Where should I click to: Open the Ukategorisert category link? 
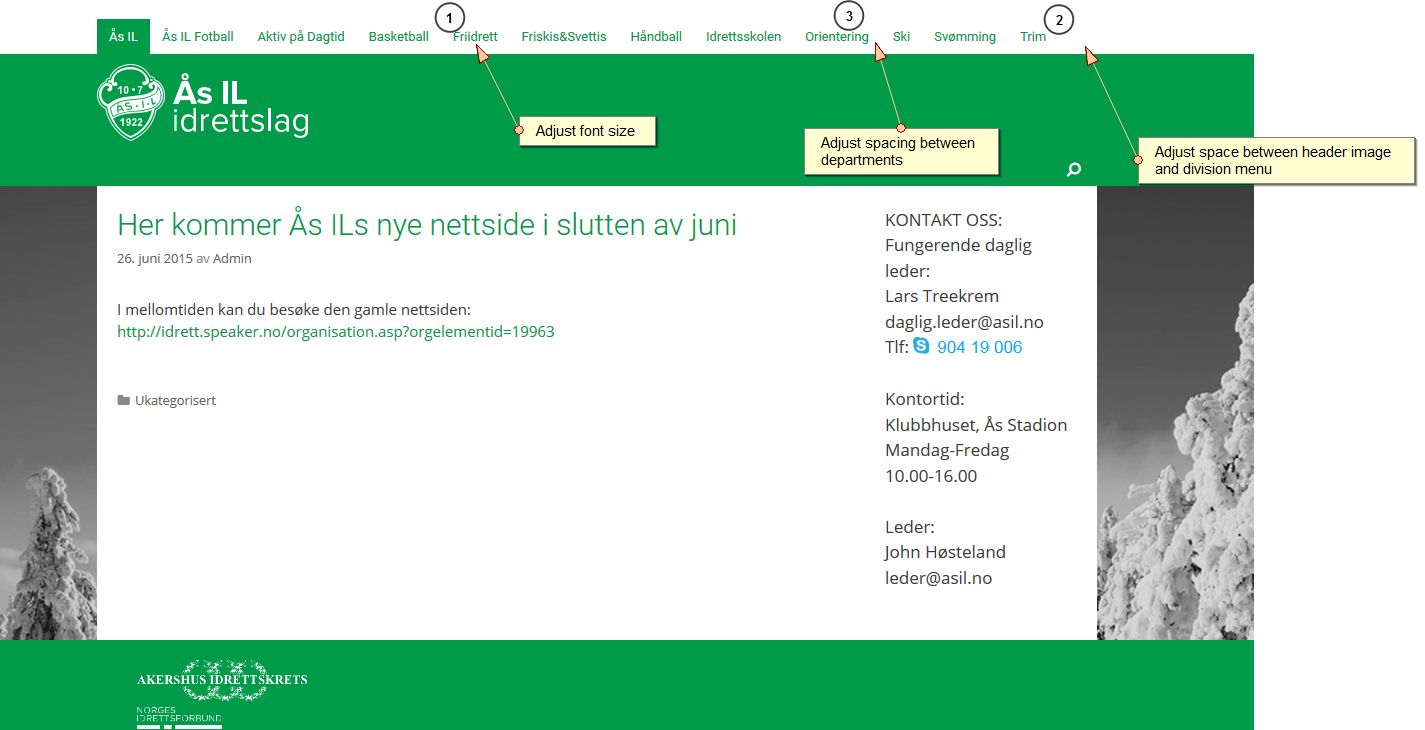point(175,401)
